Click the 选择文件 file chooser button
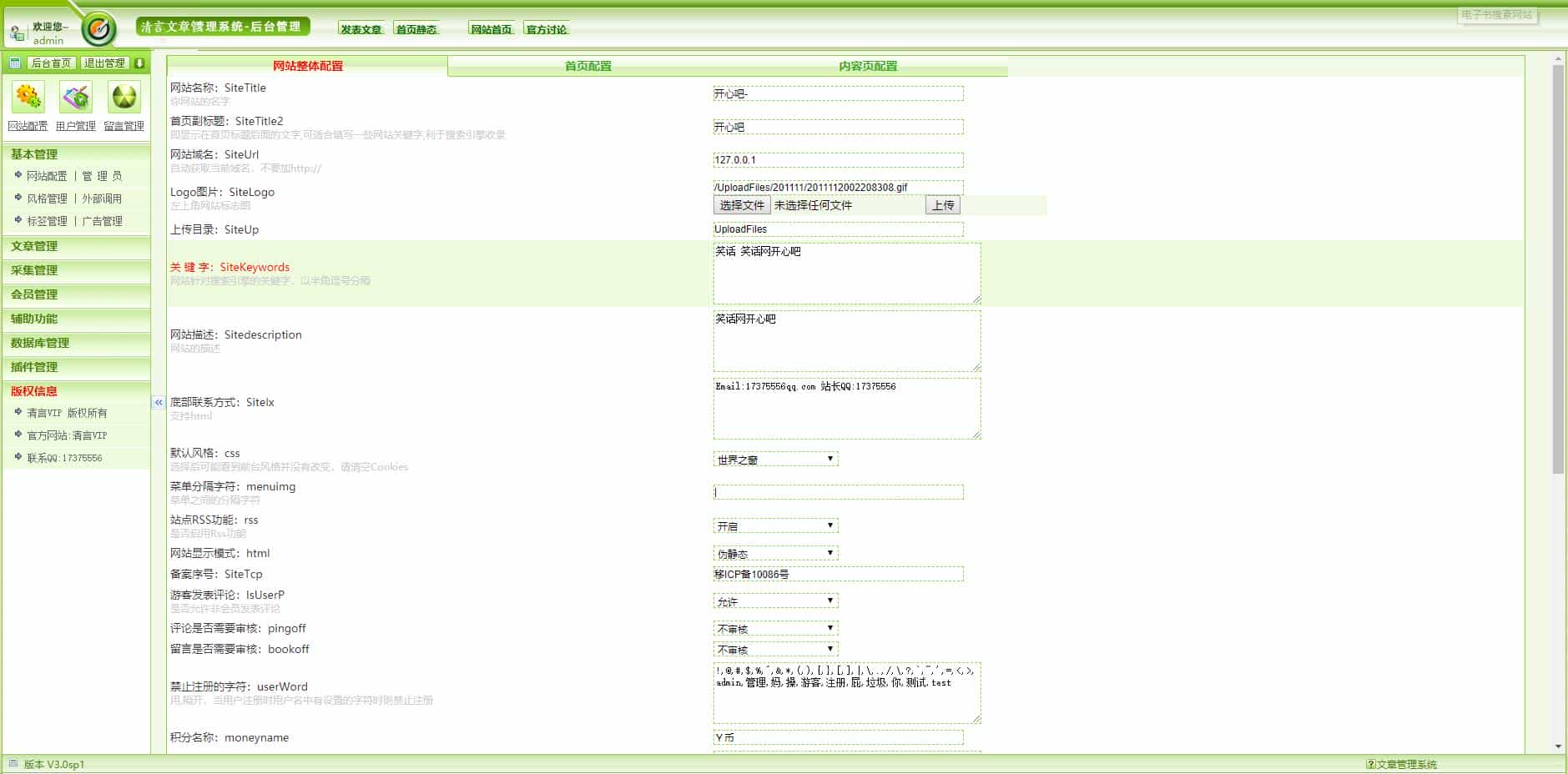The width and height of the screenshot is (1568, 774). click(x=742, y=205)
